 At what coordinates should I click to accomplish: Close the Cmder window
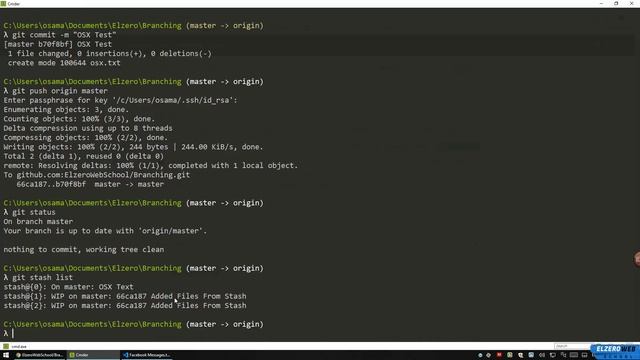coord(631,4)
